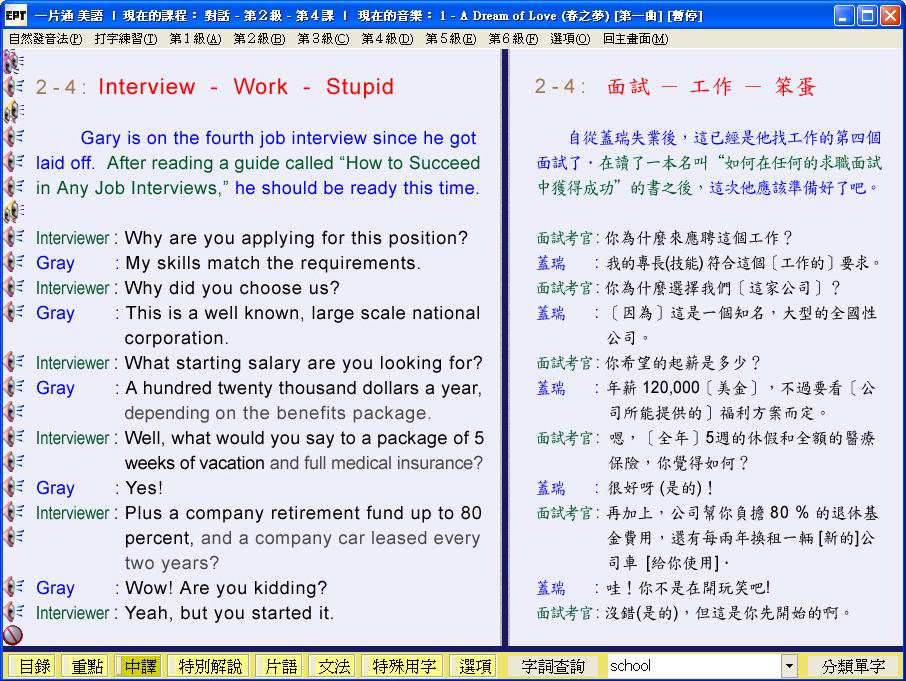Open the word lookup dropdown arrow
The height and width of the screenshot is (681, 906).
point(789,666)
